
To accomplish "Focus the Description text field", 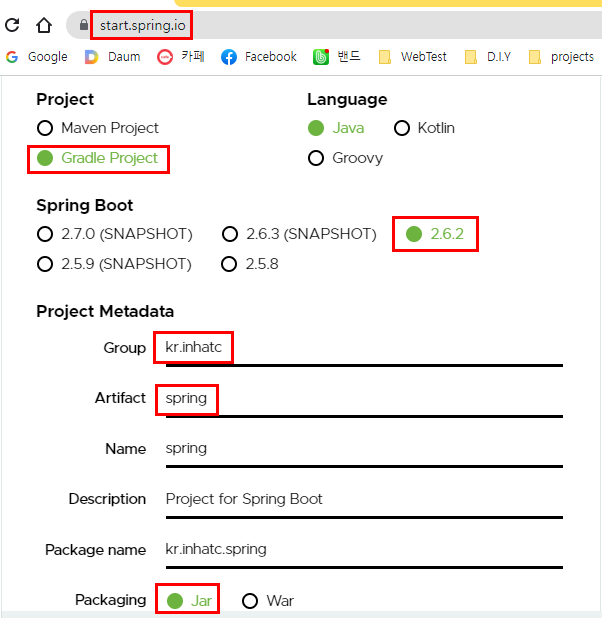I will pyautogui.click(x=360, y=498).
